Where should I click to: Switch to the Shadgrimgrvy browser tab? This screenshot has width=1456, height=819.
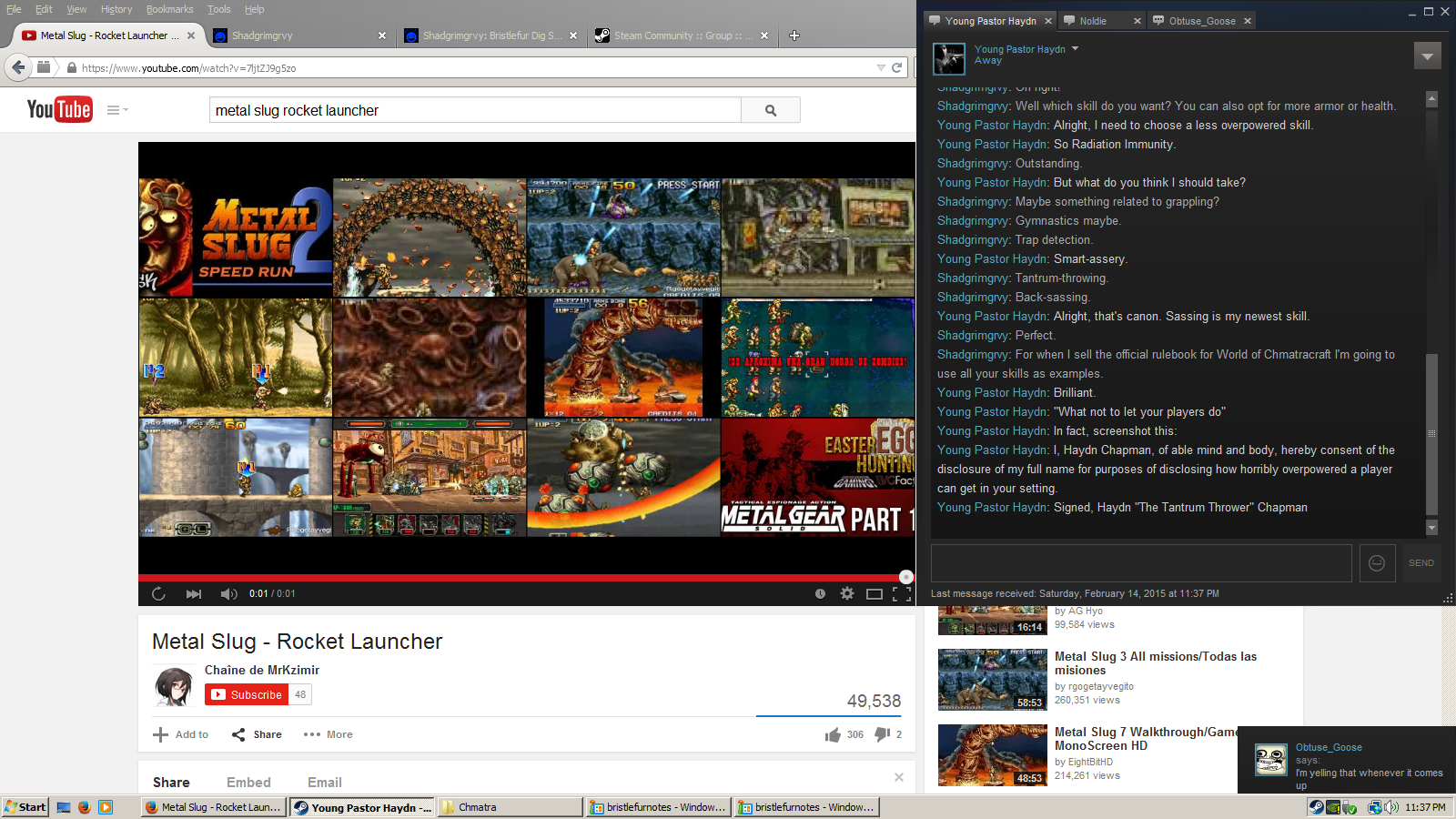coord(298,35)
